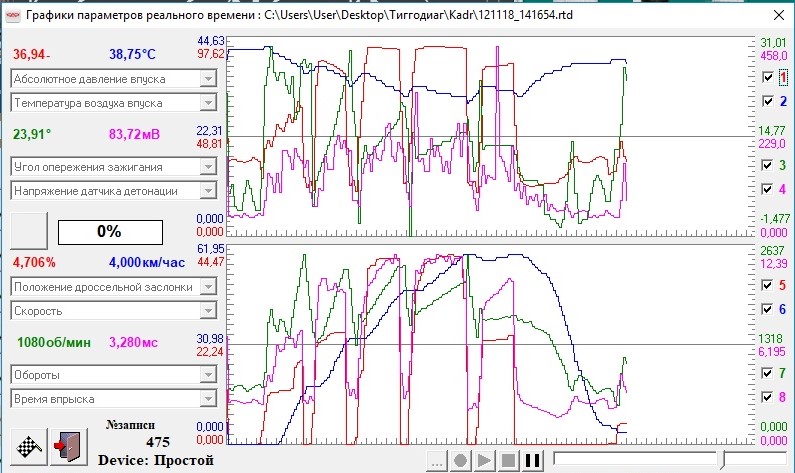Uncheck graph channel 4 checkbox
The width and height of the screenshot is (795, 473).
768,189
